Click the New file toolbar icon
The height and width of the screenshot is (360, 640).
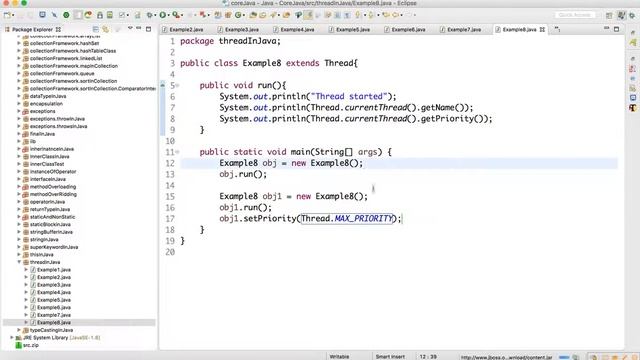(7, 15)
